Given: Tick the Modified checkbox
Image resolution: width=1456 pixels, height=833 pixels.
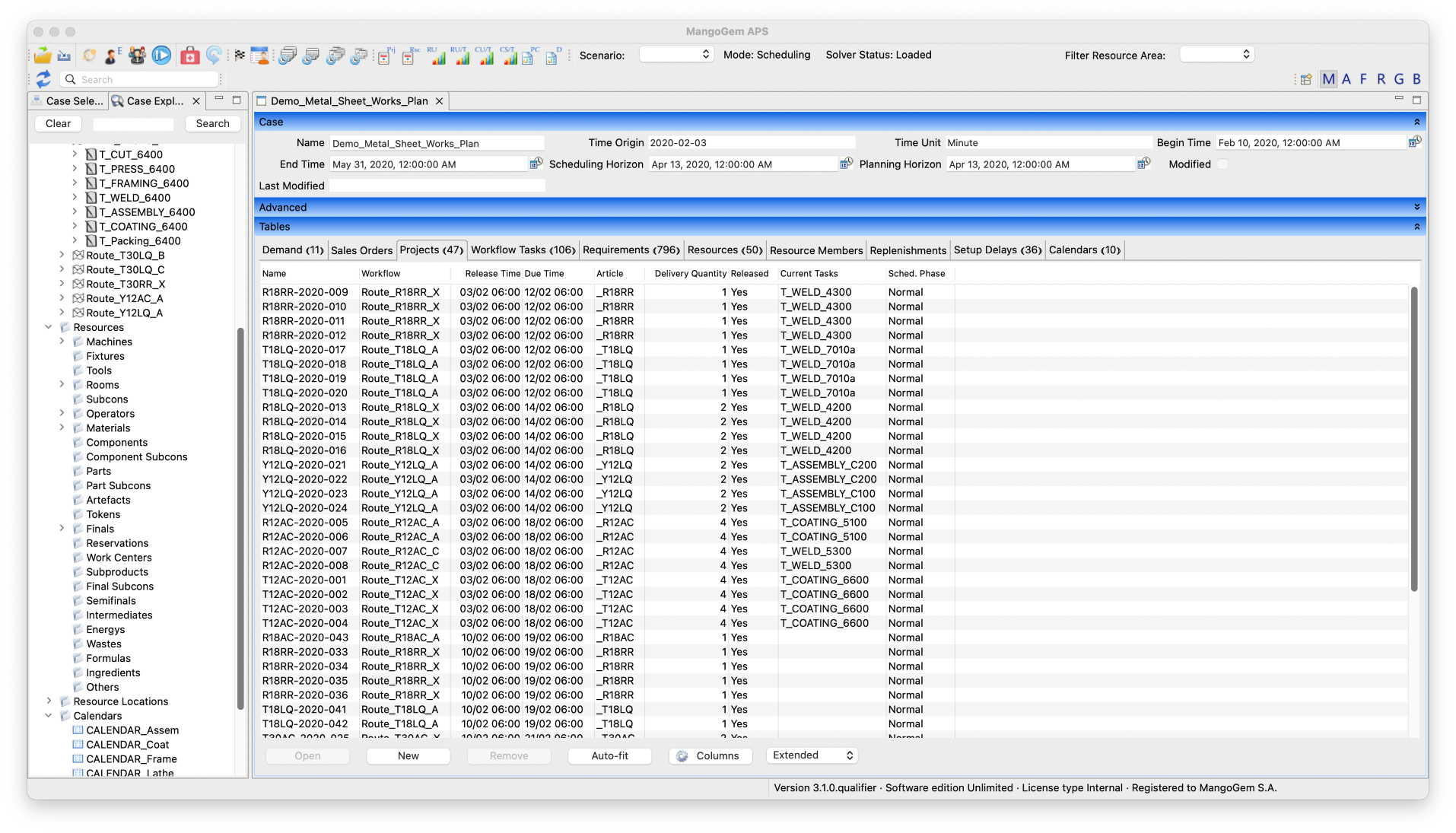Looking at the screenshot, I should [1222, 164].
